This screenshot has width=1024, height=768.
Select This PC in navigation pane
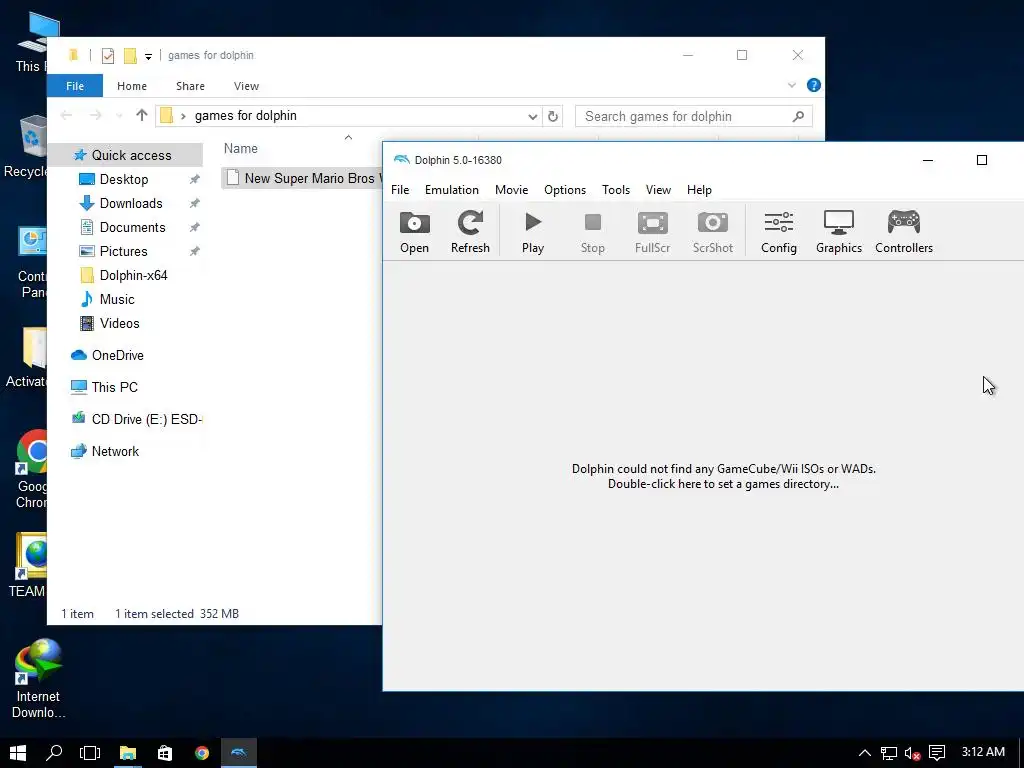coord(114,387)
